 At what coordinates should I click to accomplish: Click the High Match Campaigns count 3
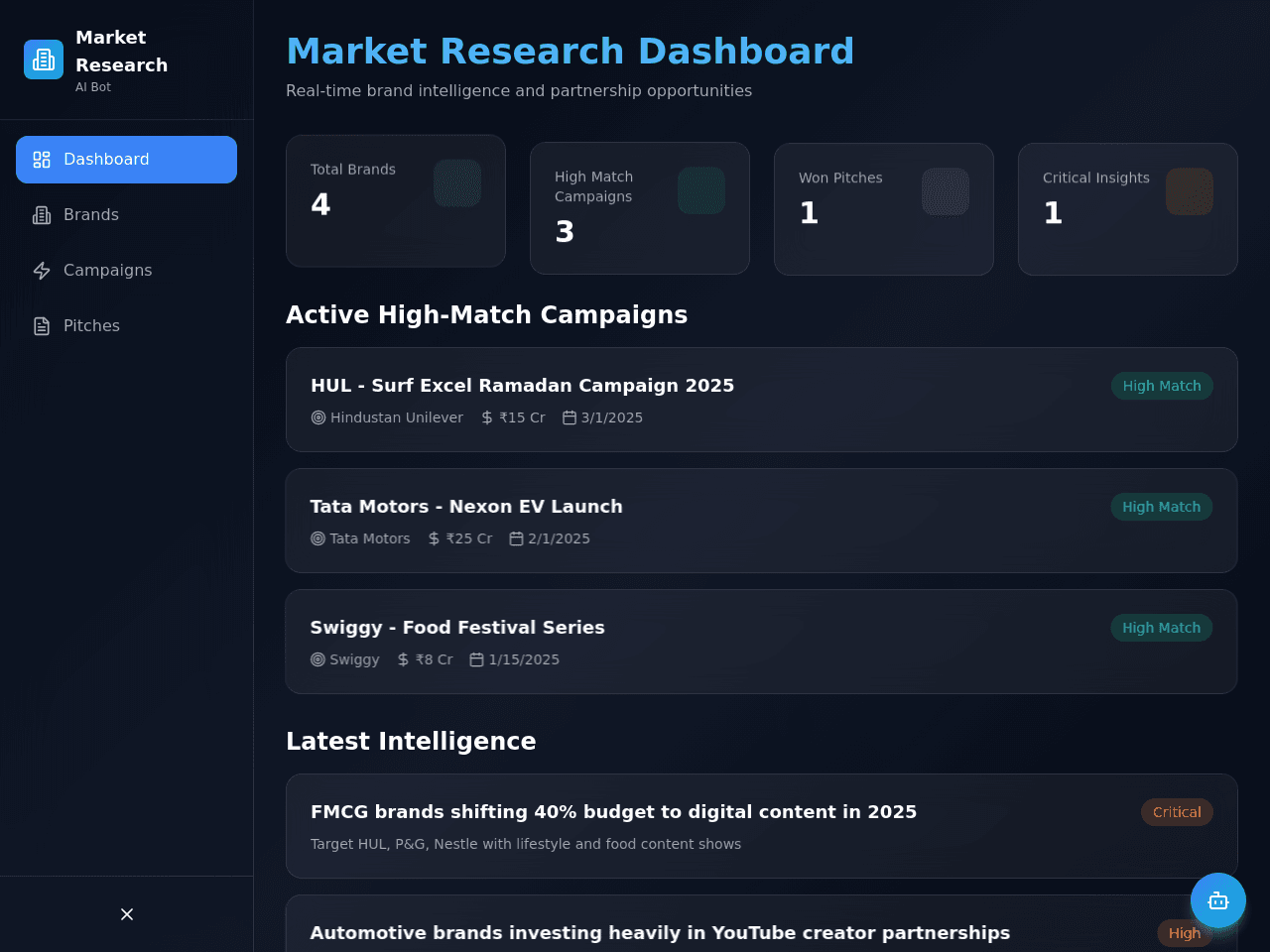(565, 231)
